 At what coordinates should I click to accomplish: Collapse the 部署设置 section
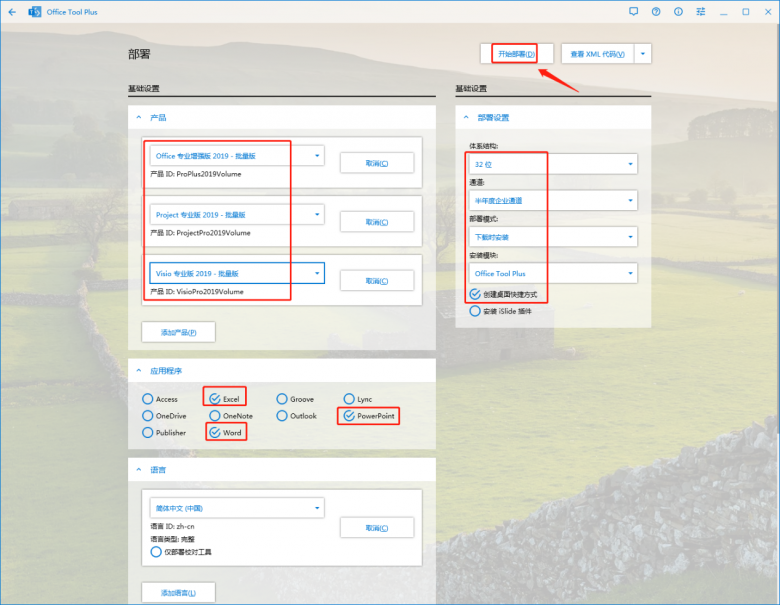(466, 117)
